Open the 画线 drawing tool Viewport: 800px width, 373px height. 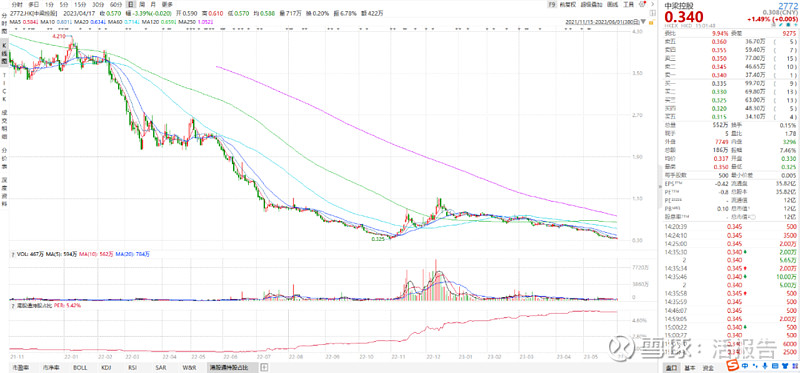613,4
